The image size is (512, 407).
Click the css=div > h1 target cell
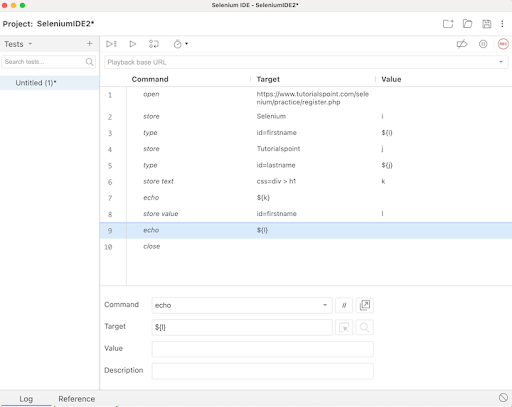[276, 181]
